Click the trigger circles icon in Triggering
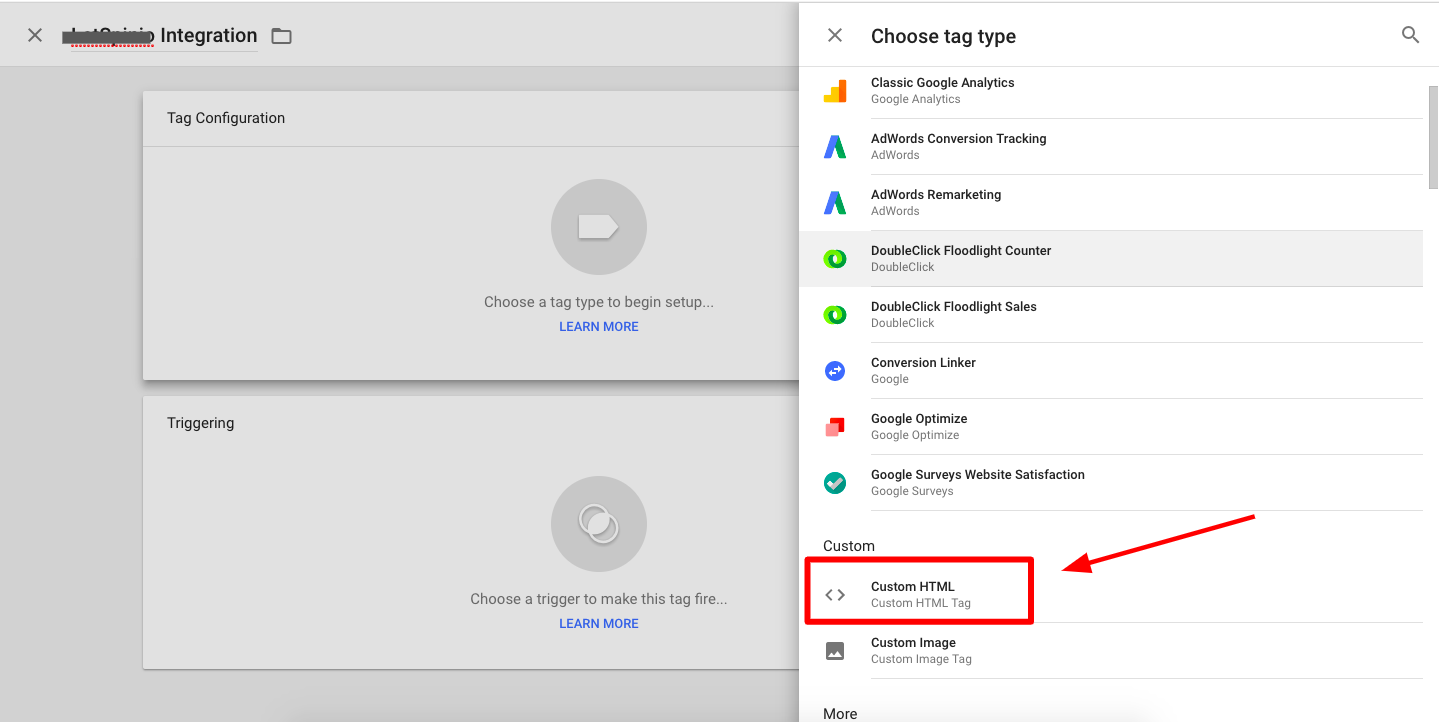This screenshot has height=722, width=1439. coord(599,524)
